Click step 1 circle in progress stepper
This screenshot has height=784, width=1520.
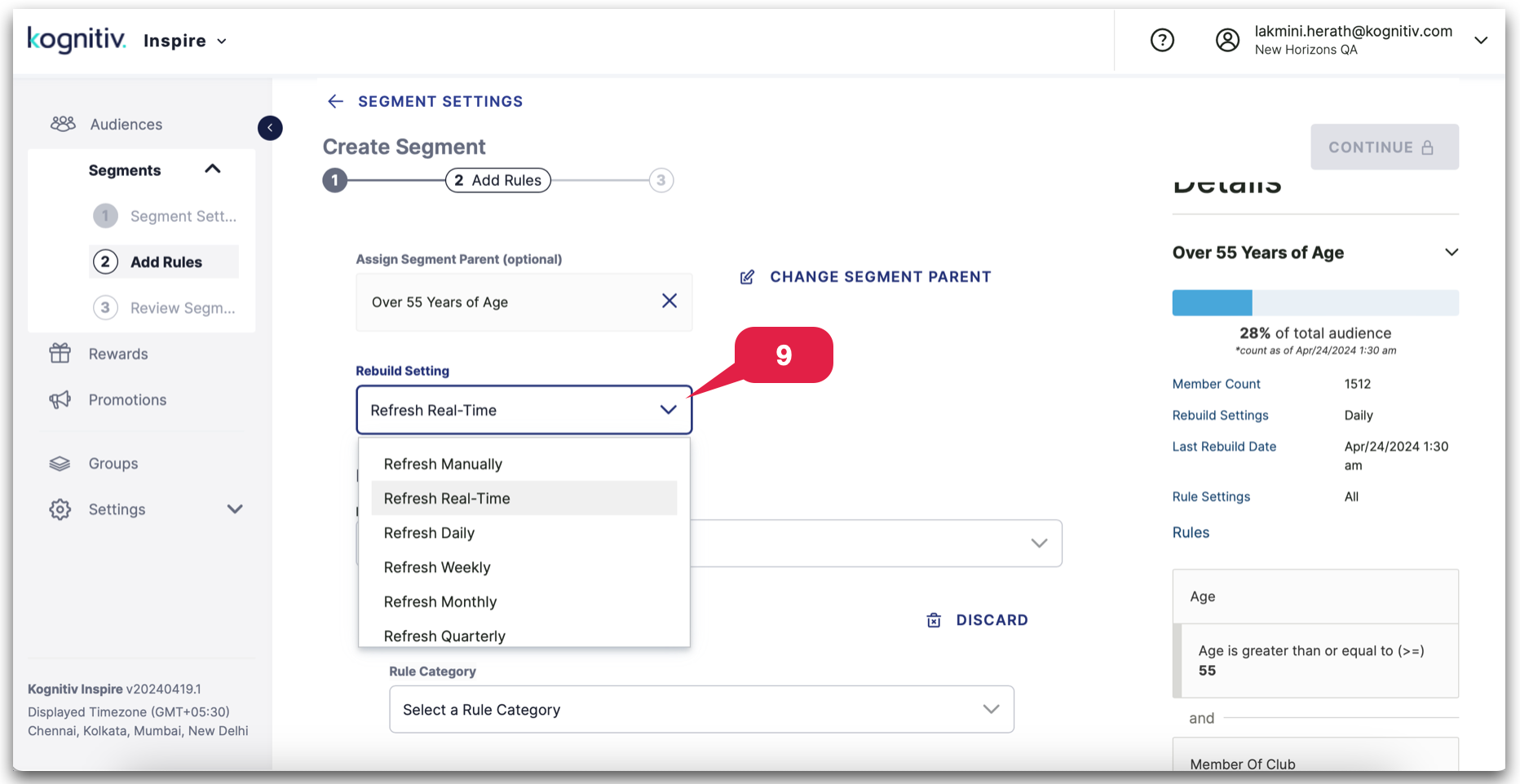pyautogui.click(x=334, y=180)
